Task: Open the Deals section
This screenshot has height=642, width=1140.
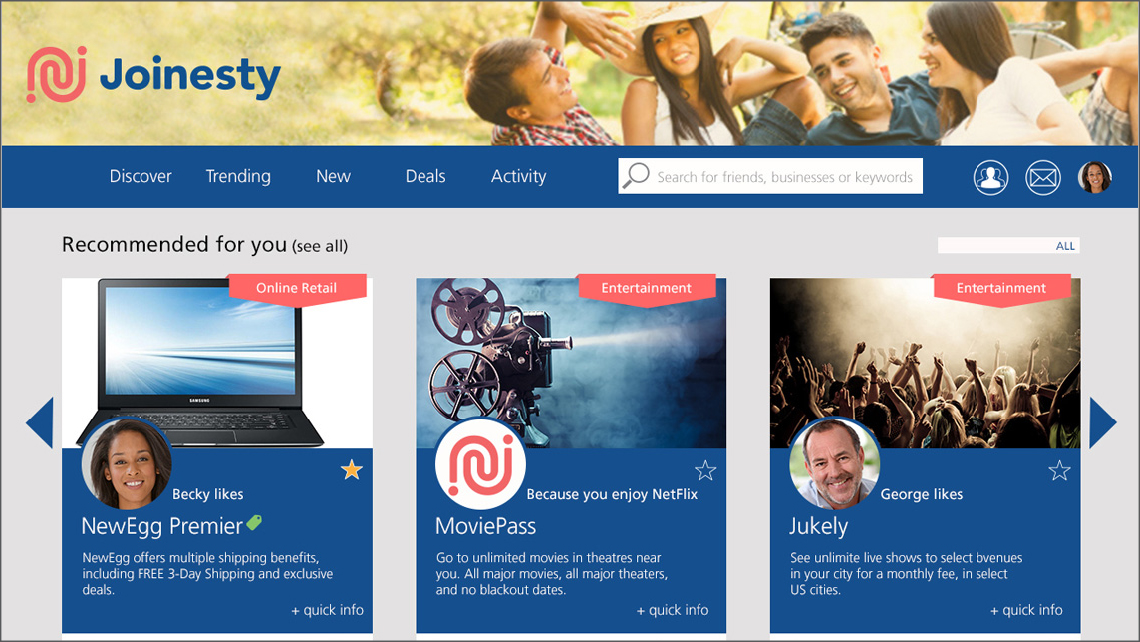Action: 425,177
